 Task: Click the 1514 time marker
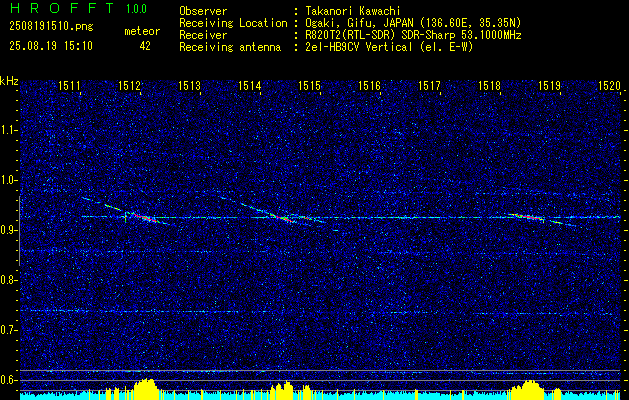click(x=250, y=85)
